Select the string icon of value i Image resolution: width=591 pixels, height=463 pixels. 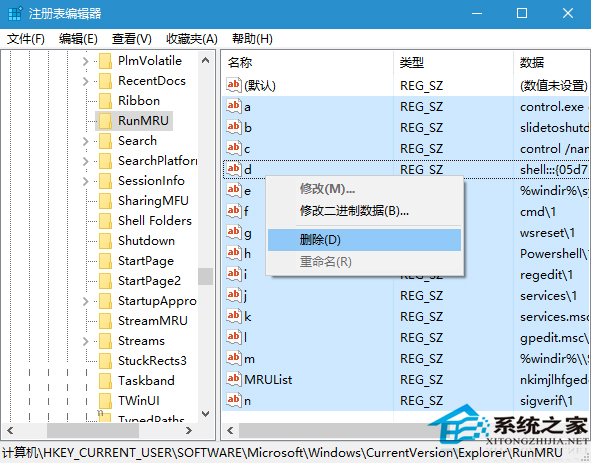click(234, 274)
